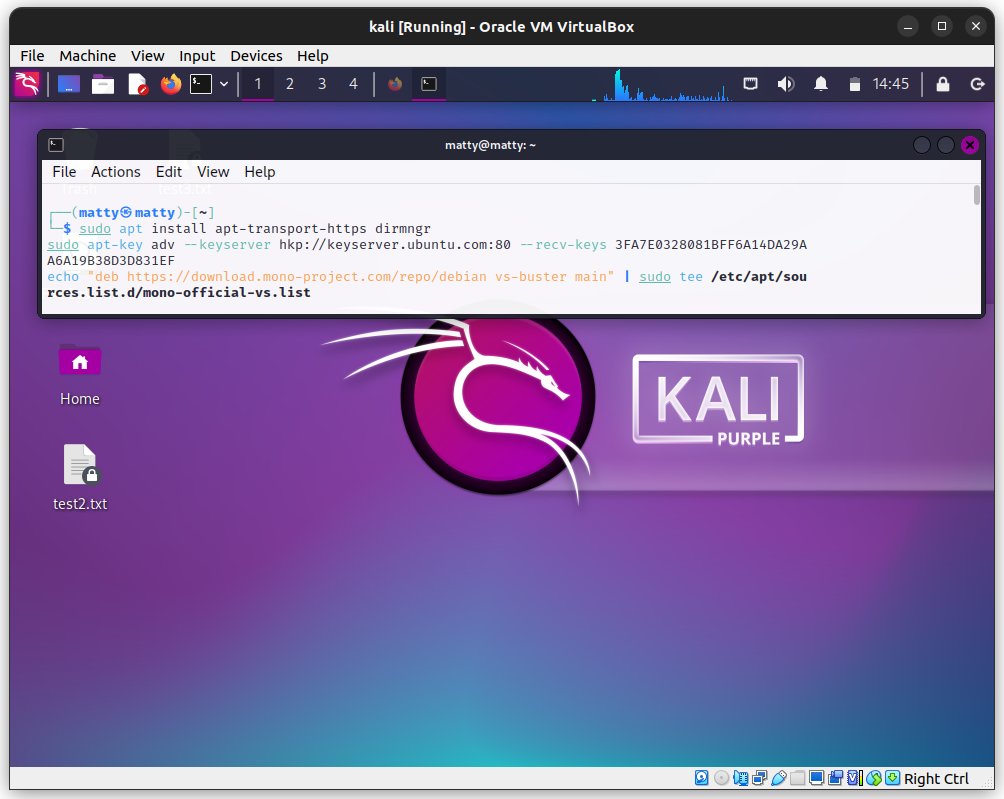Image resolution: width=1004 pixels, height=799 pixels.
Task: Select the test2.txt desktop file
Action: click(x=80, y=478)
